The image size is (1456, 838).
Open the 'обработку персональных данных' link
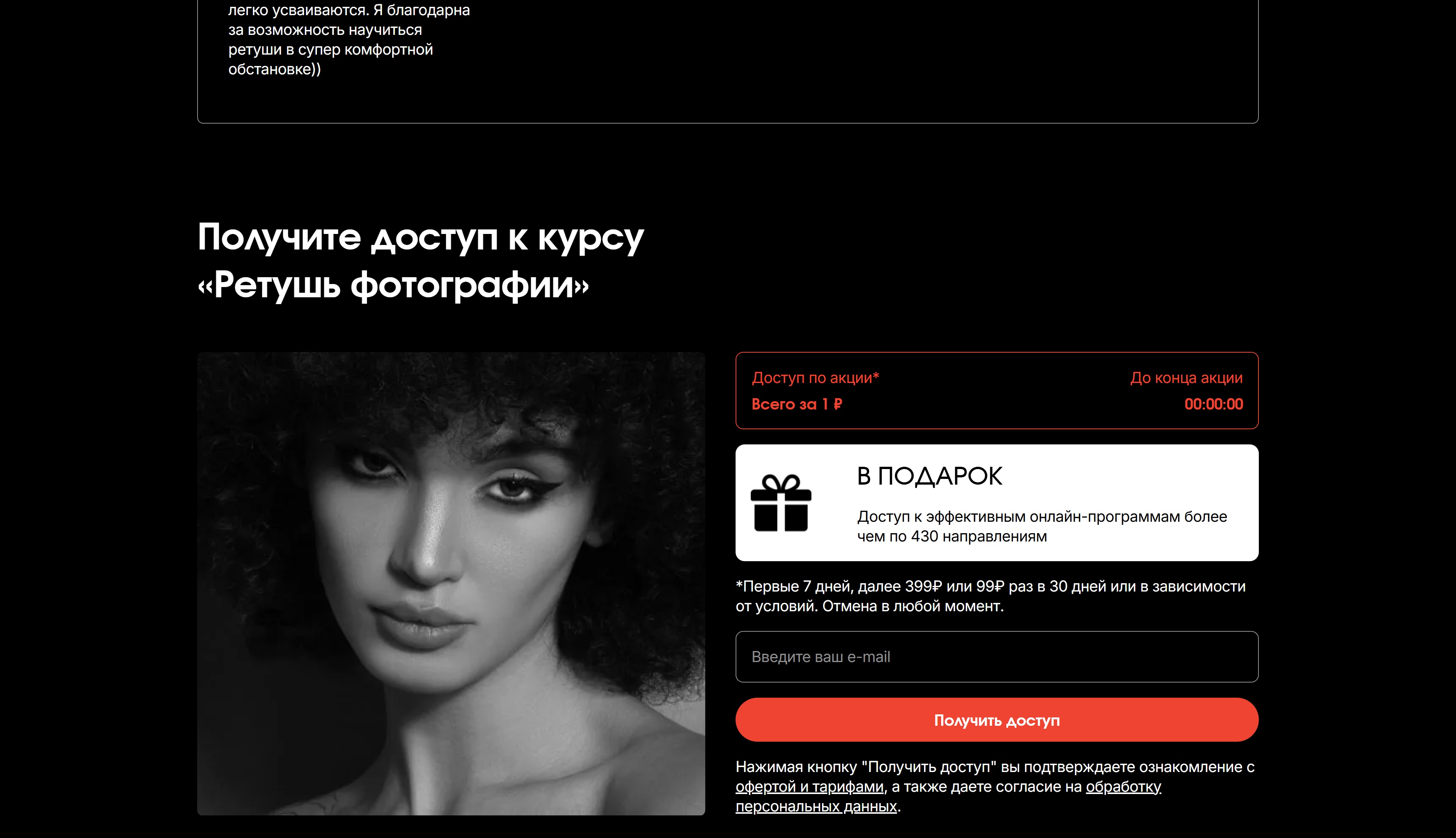point(948,797)
